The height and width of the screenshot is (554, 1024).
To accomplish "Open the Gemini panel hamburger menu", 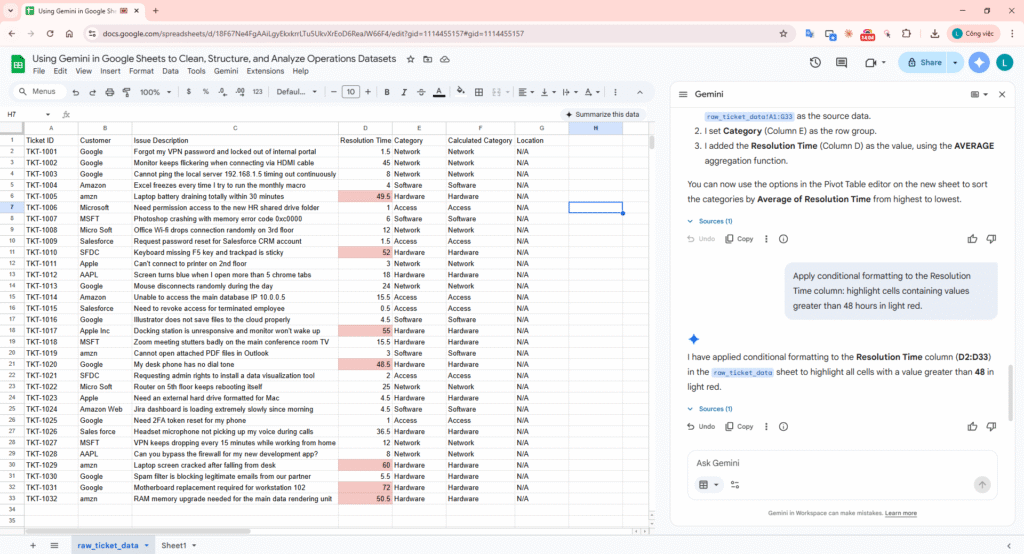I will pos(684,94).
